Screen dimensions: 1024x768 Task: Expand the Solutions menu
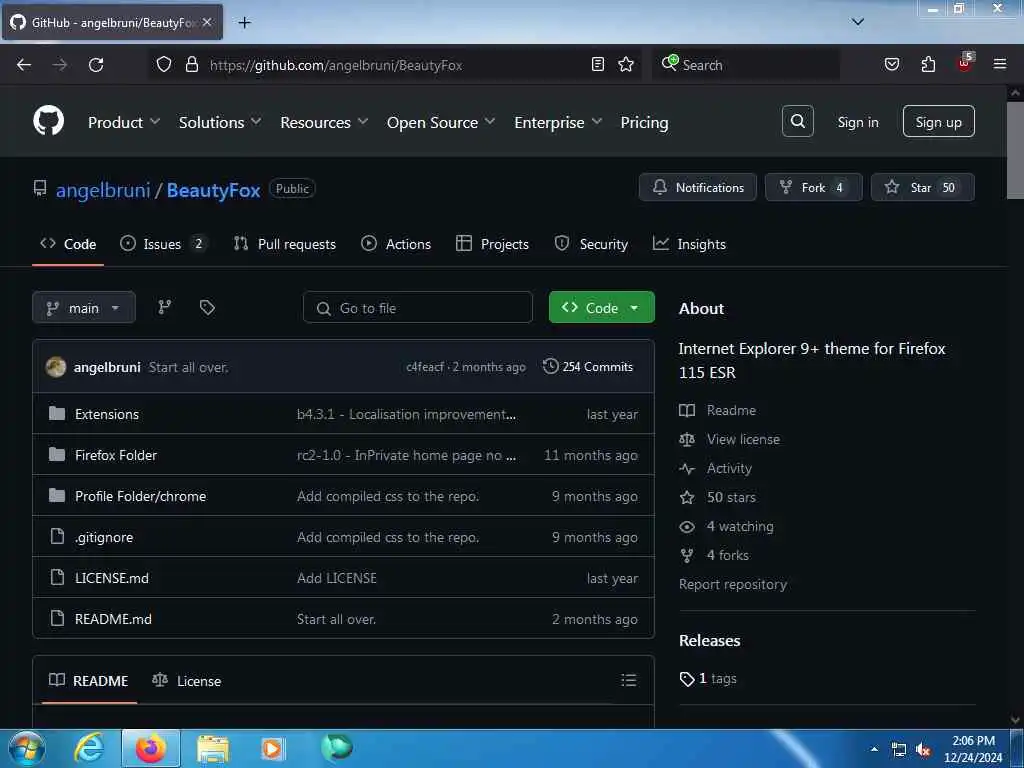219,122
